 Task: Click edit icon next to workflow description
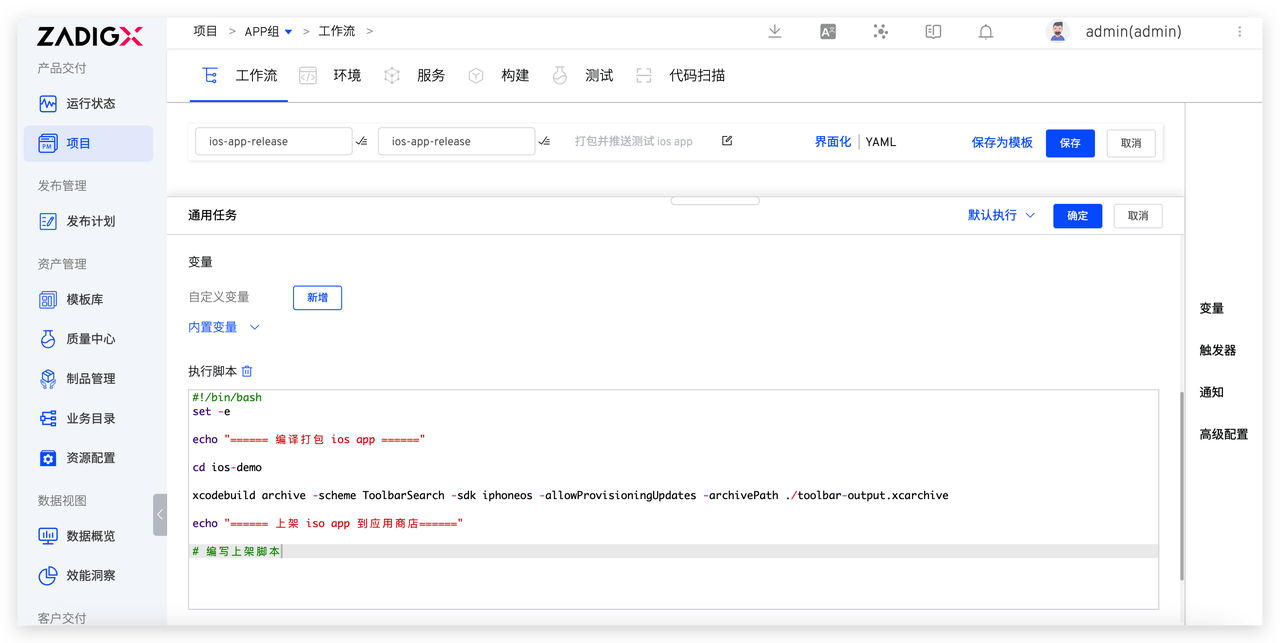(727, 141)
